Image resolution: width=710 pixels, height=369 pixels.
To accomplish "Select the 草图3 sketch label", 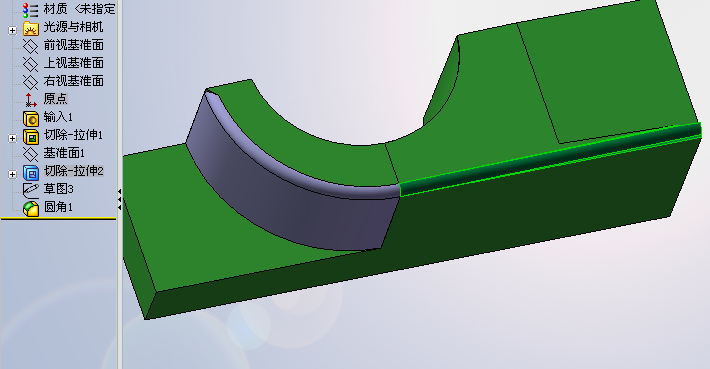I will pos(58,189).
